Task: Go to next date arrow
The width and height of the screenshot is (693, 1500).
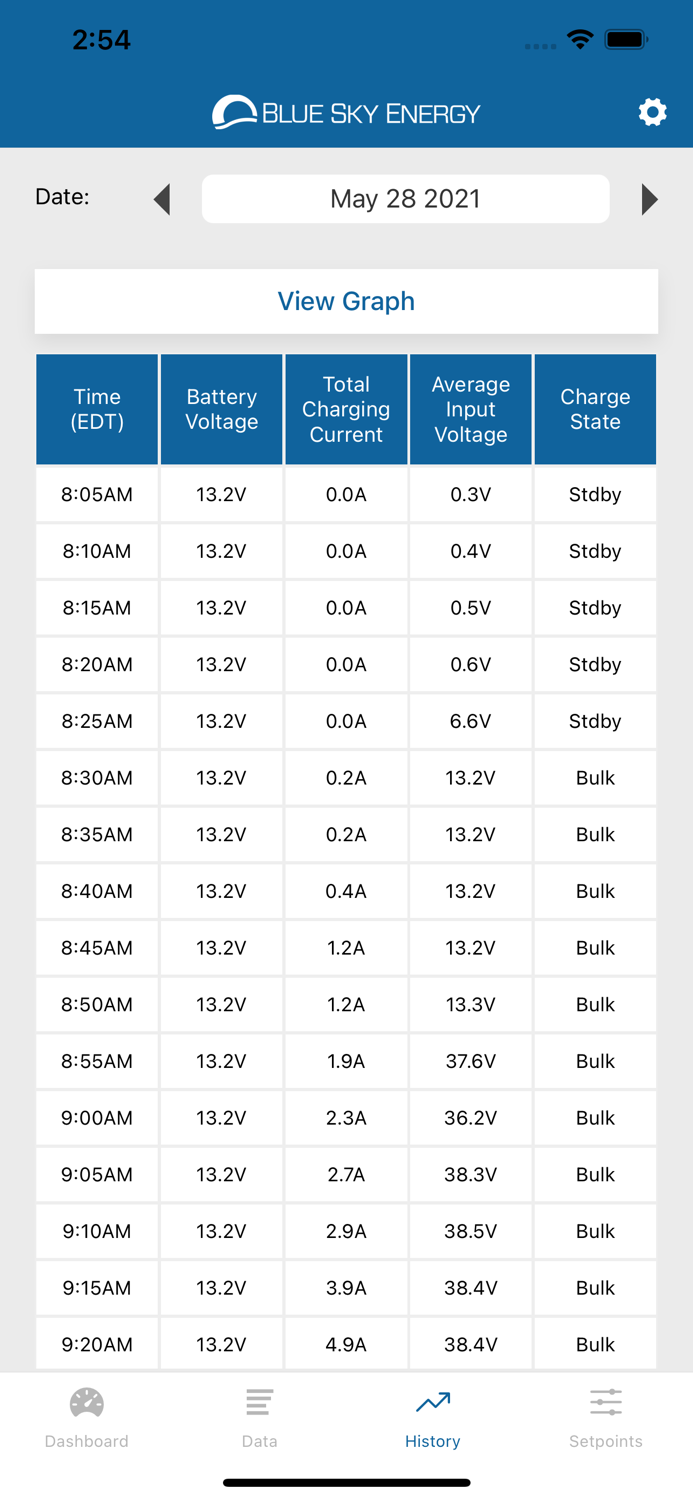Action: pos(649,199)
